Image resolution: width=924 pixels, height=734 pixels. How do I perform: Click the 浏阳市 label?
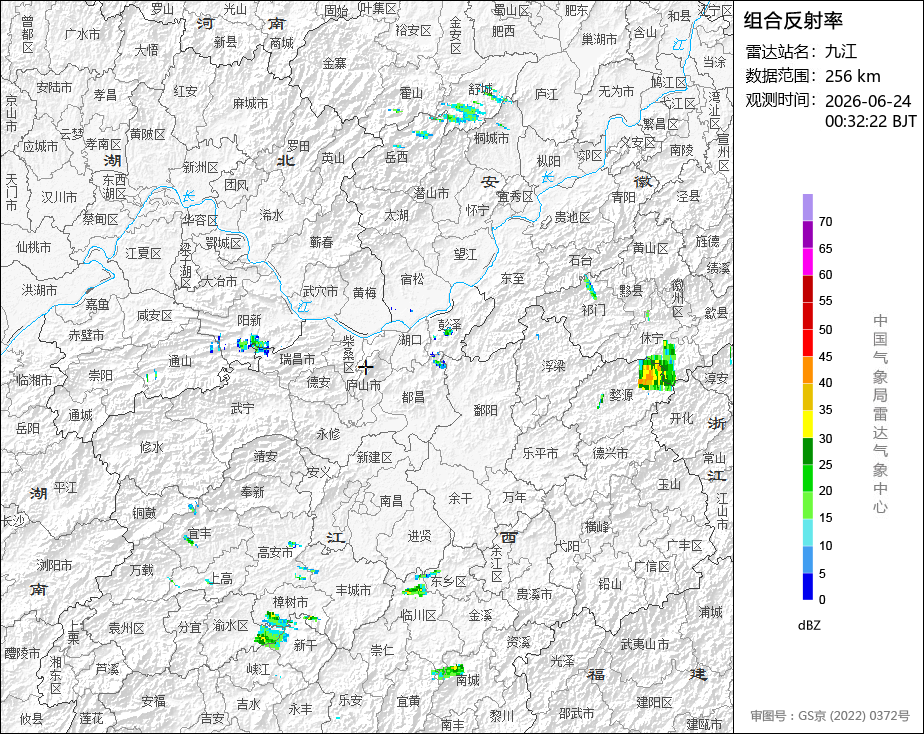click(54, 566)
